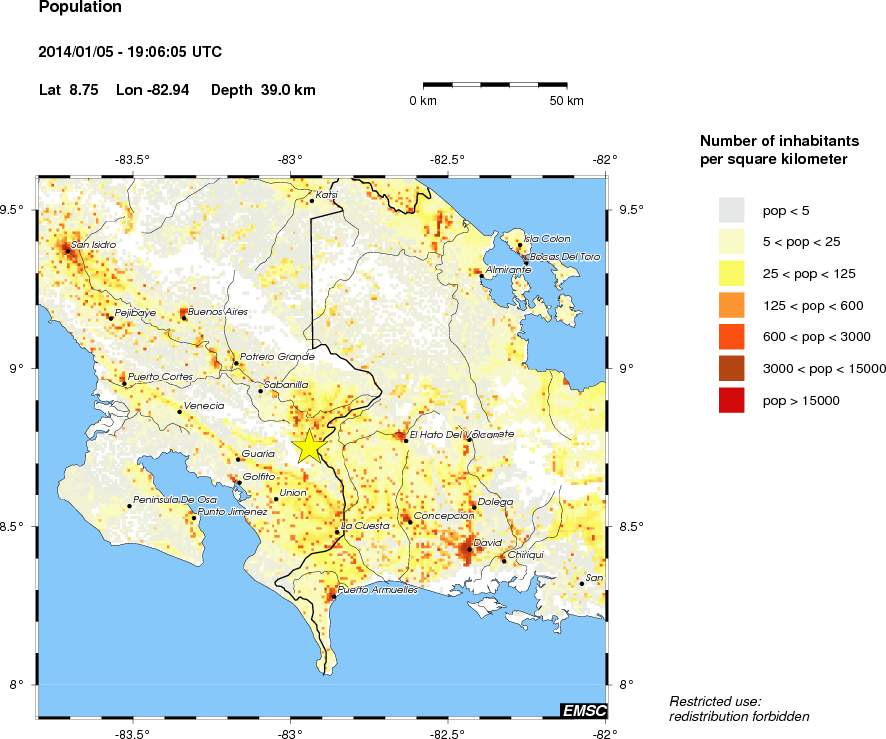Click the 'pop < 5' gray legend swatch
The image size is (886, 739).
[732, 210]
